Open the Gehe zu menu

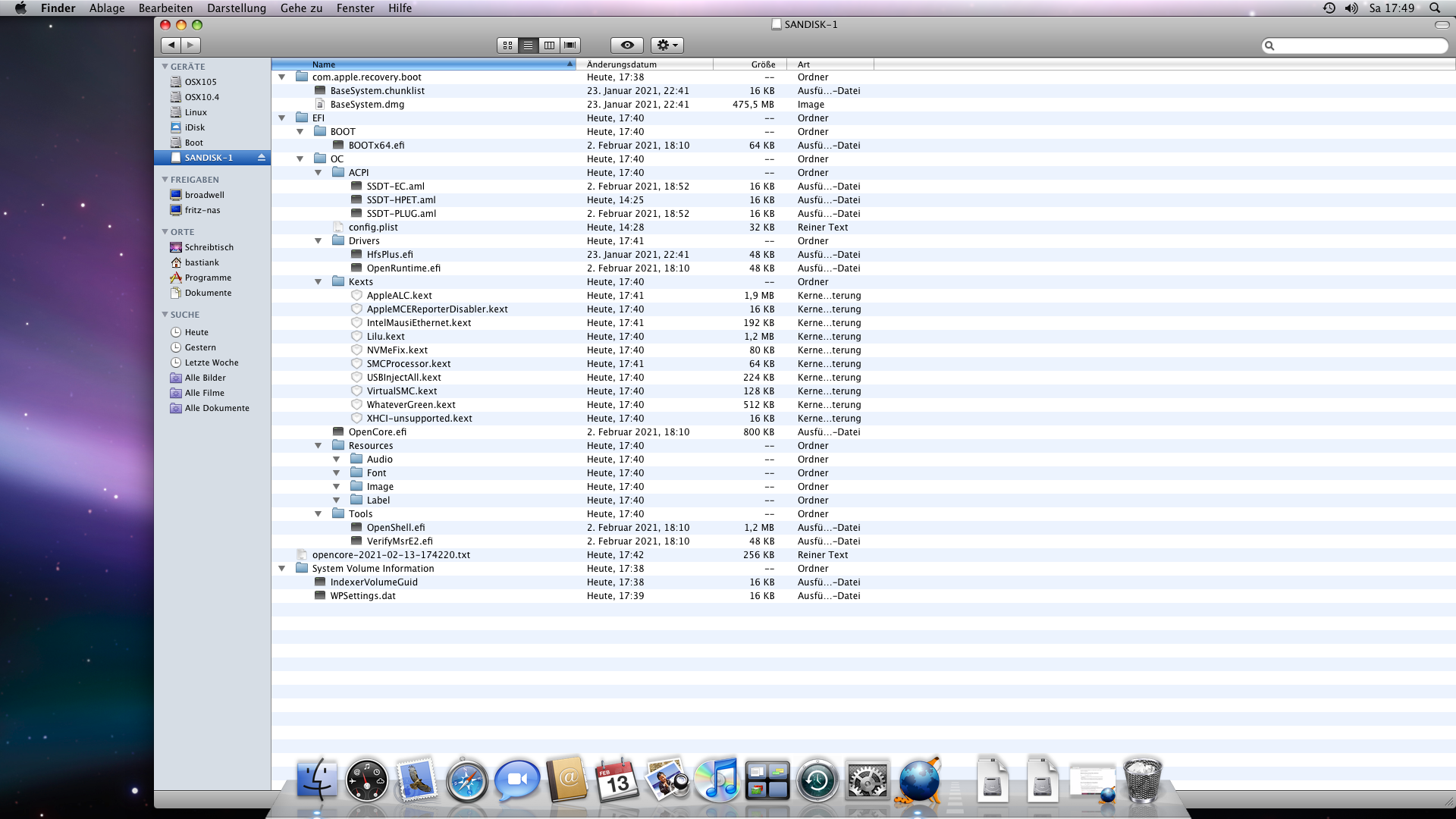pos(301,8)
